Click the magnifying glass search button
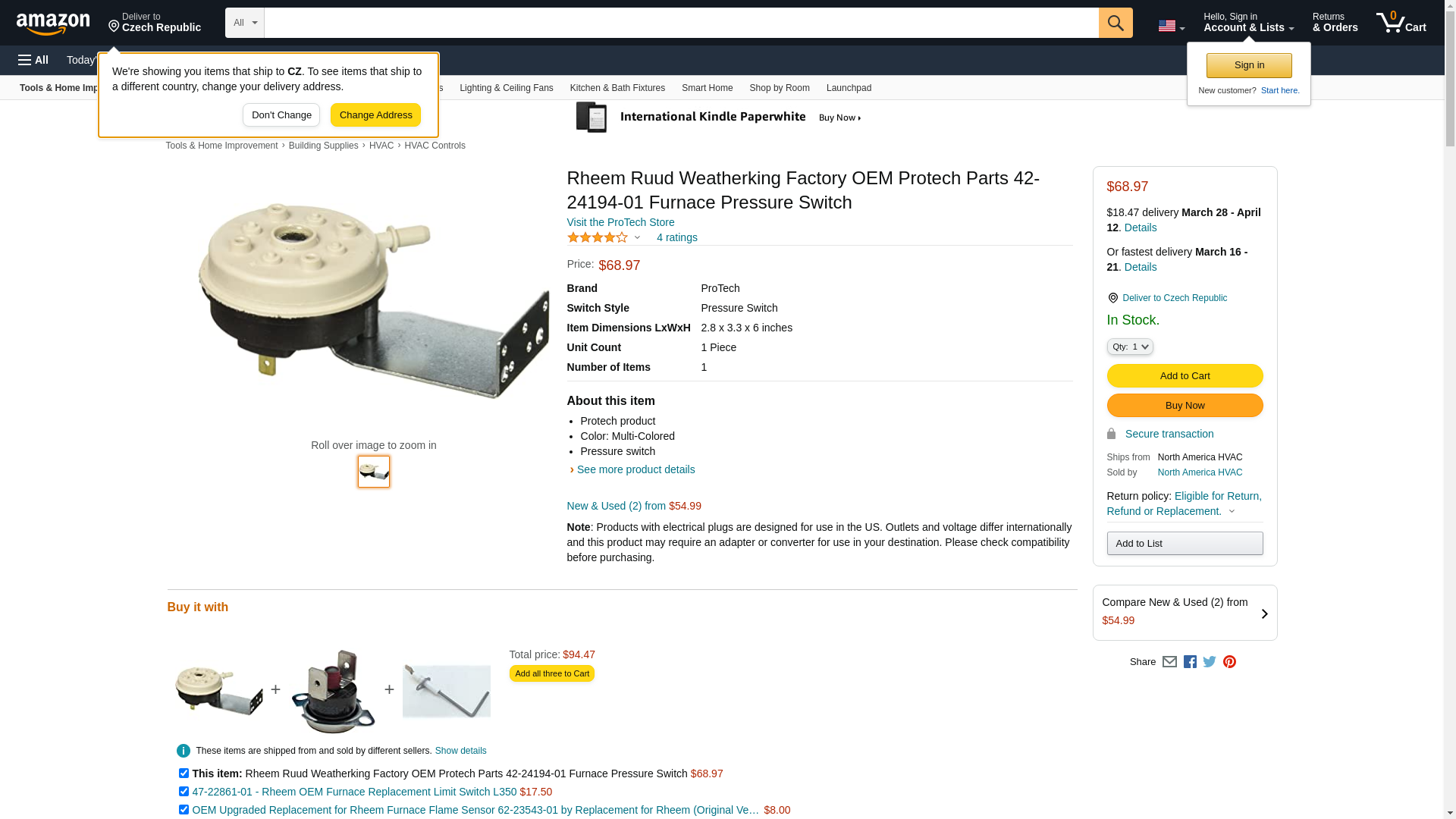The width and height of the screenshot is (1456, 819). (1115, 23)
